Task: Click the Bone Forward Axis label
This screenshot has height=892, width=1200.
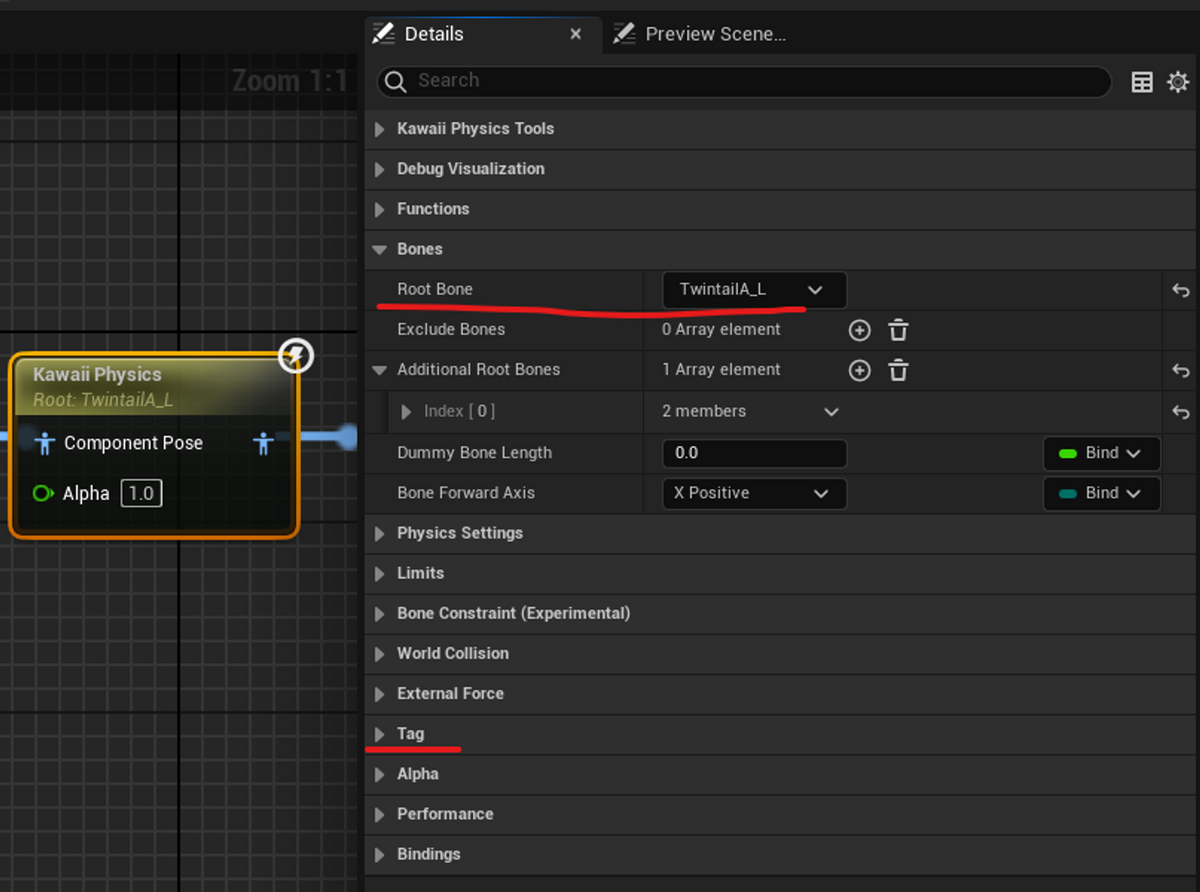Action: [466, 493]
